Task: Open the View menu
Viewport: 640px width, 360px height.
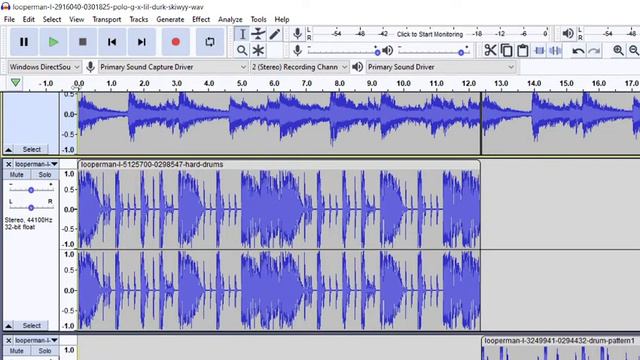Action: [x=76, y=19]
